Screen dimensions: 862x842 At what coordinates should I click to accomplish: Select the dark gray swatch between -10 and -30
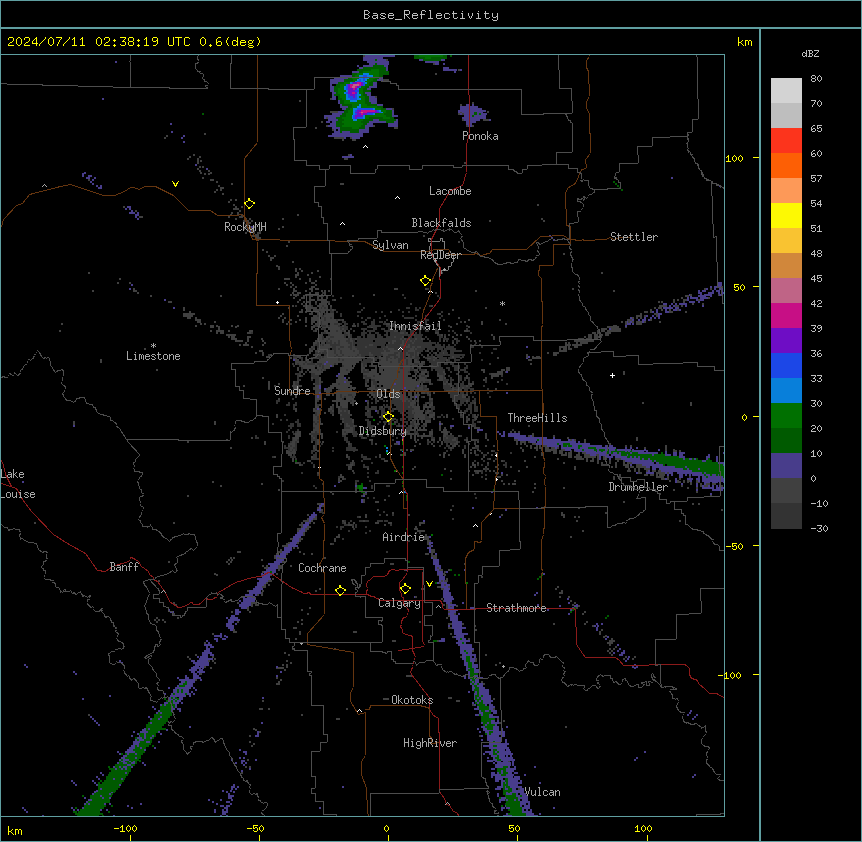(x=786, y=516)
